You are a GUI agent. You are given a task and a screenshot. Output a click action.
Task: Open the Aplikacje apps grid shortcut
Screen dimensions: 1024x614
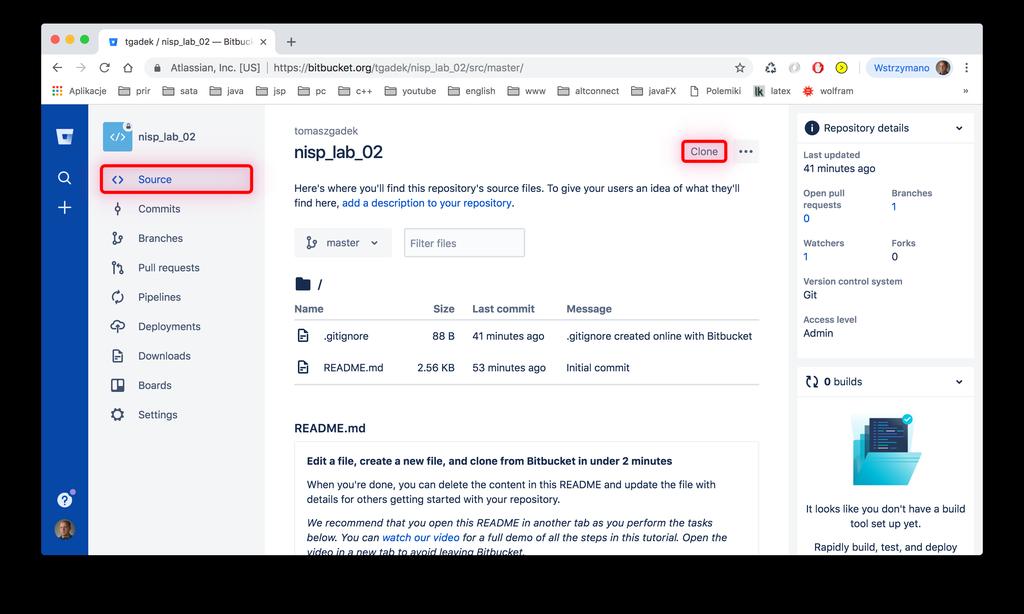pos(79,91)
